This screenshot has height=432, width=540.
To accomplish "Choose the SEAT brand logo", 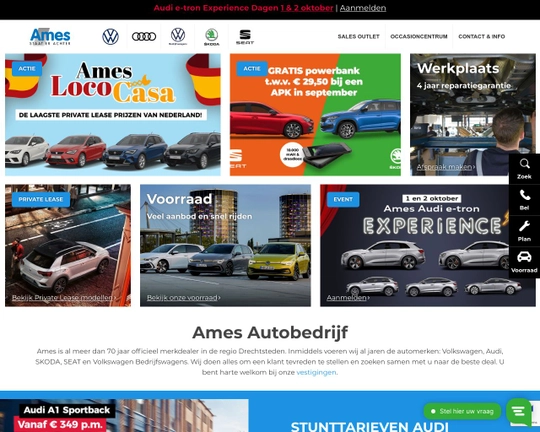I will (x=245, y=37).
